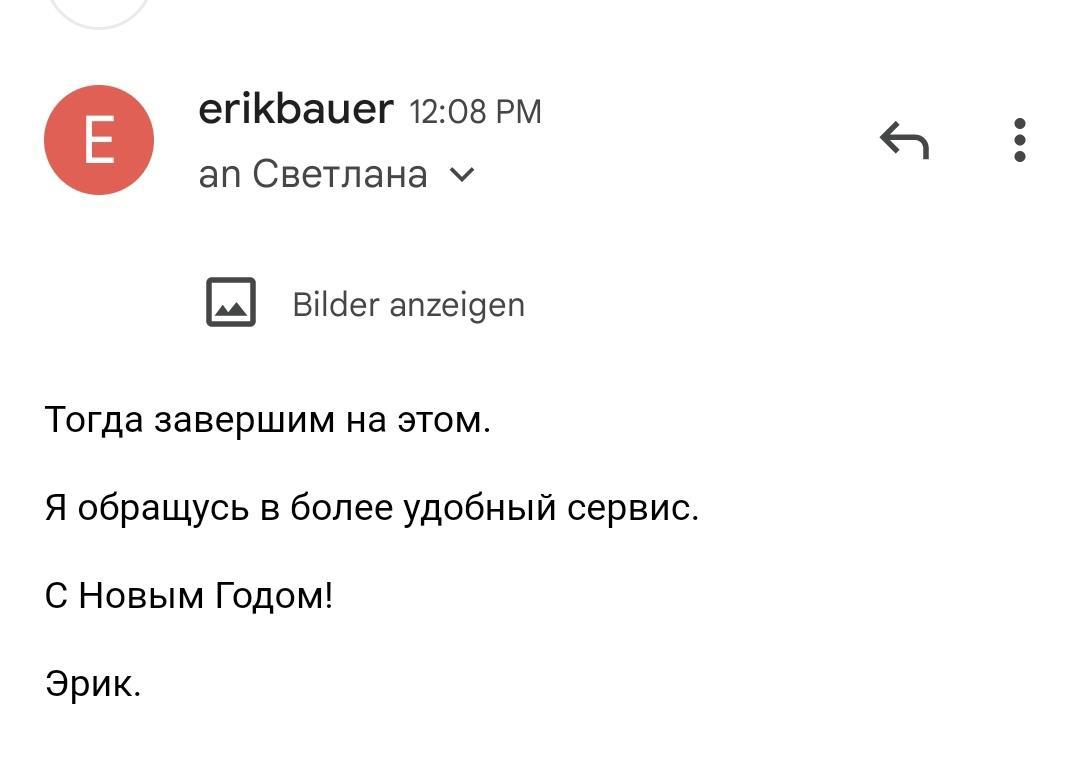Click the word Светлана in the recipient line

point(340,175)
